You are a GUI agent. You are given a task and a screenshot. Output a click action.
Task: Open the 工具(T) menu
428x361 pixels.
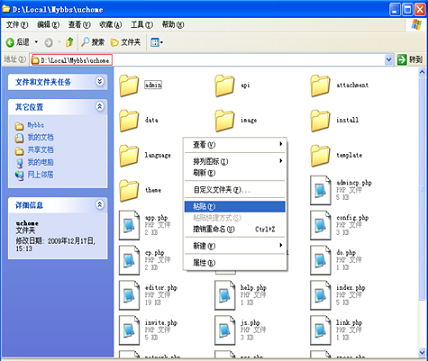point(142,25)
